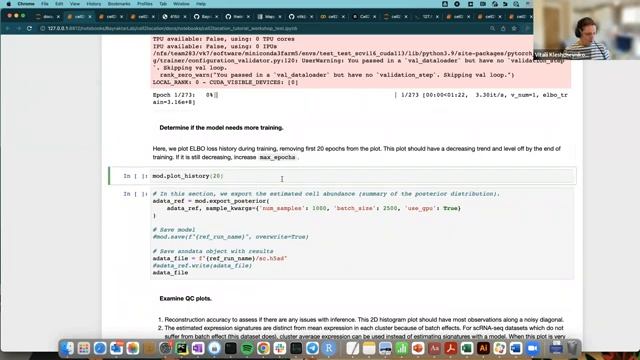Close the 4150 browser tab
This screenshot has width=640, height=360.
coord(185,17)
